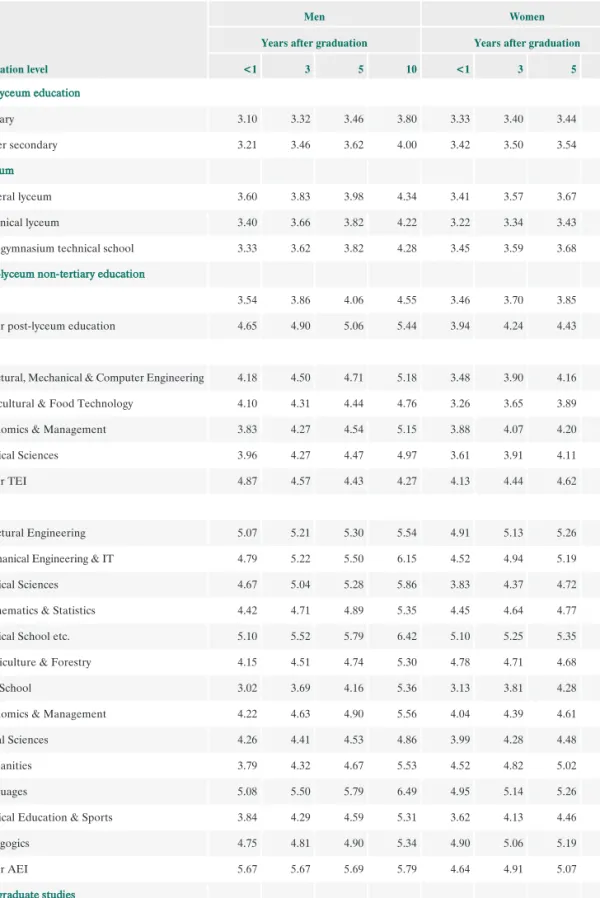Click value 3.02 in Men <1 column
Viewport: 600px width, 898px height.
[x=247, y=688]
